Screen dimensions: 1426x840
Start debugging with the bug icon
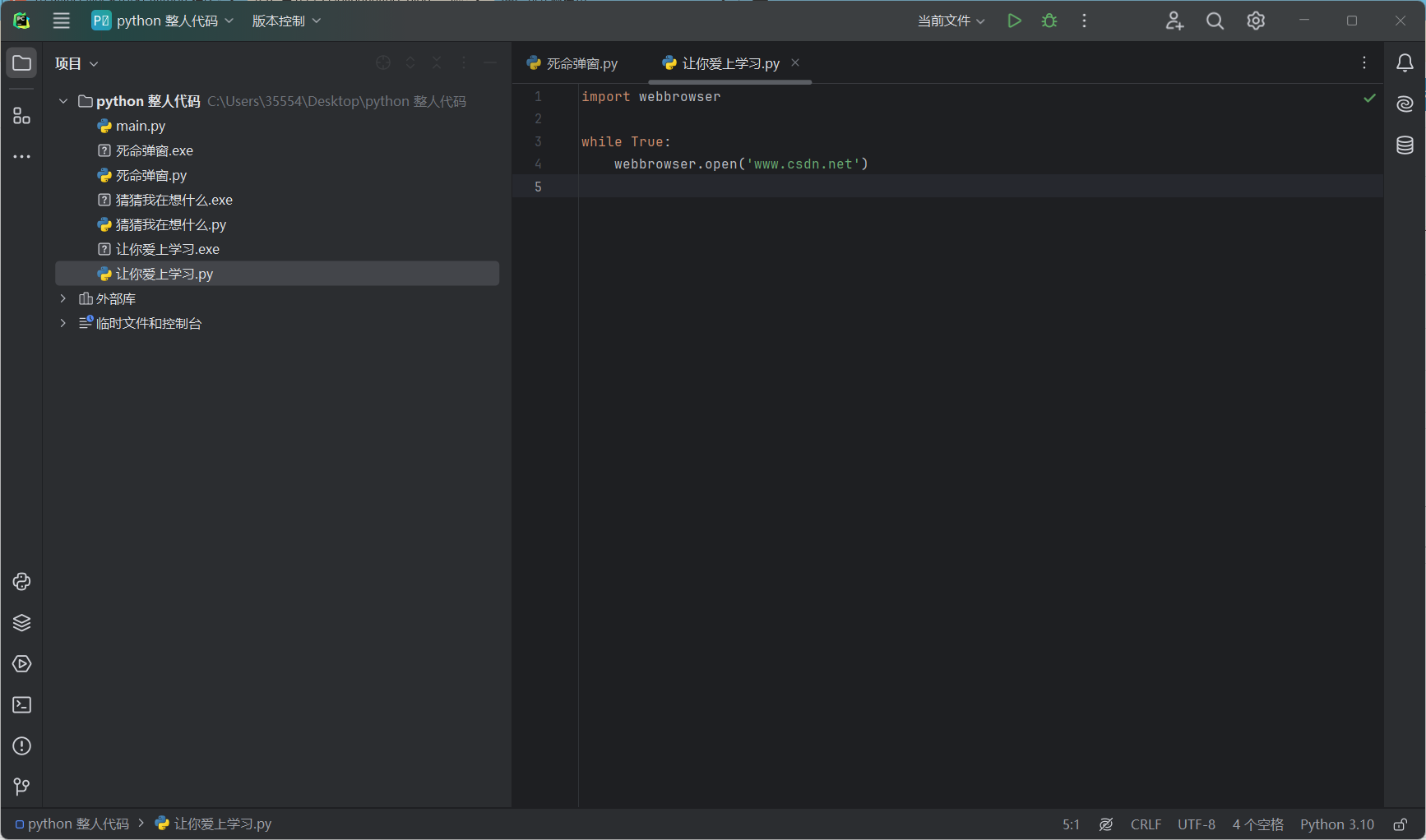pos(1049,21)
